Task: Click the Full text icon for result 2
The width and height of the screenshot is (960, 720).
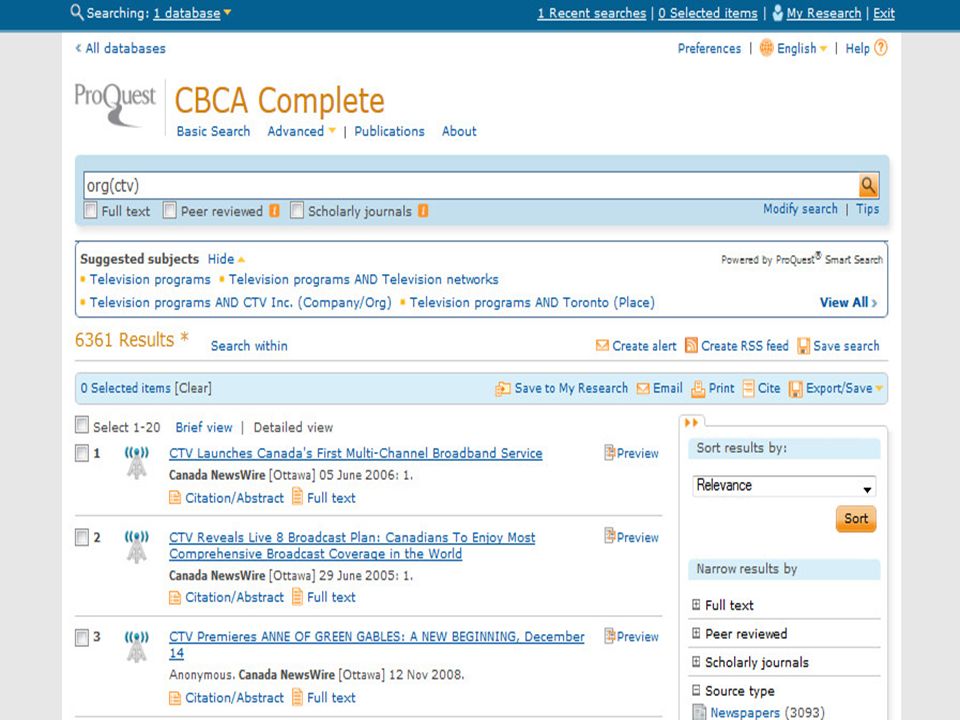Action: tap(298, 596)
